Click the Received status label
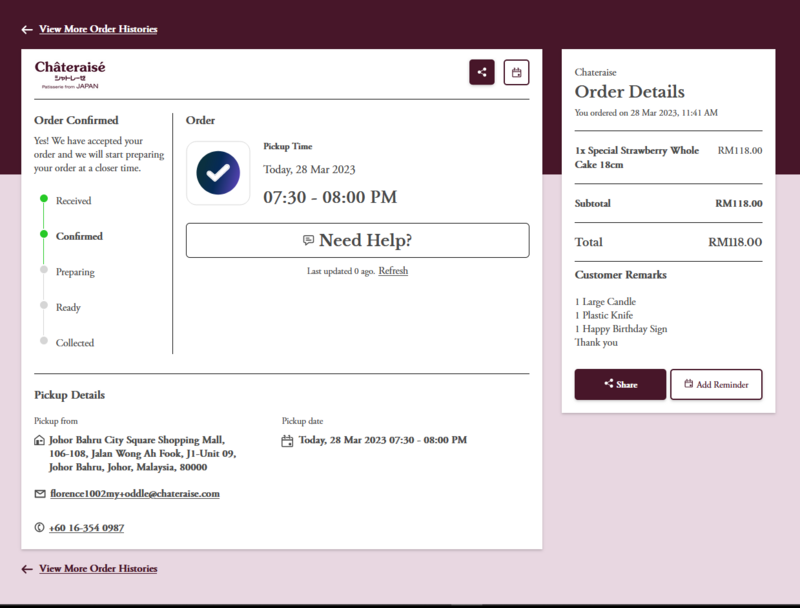800x608 pixels. (73, 201)
